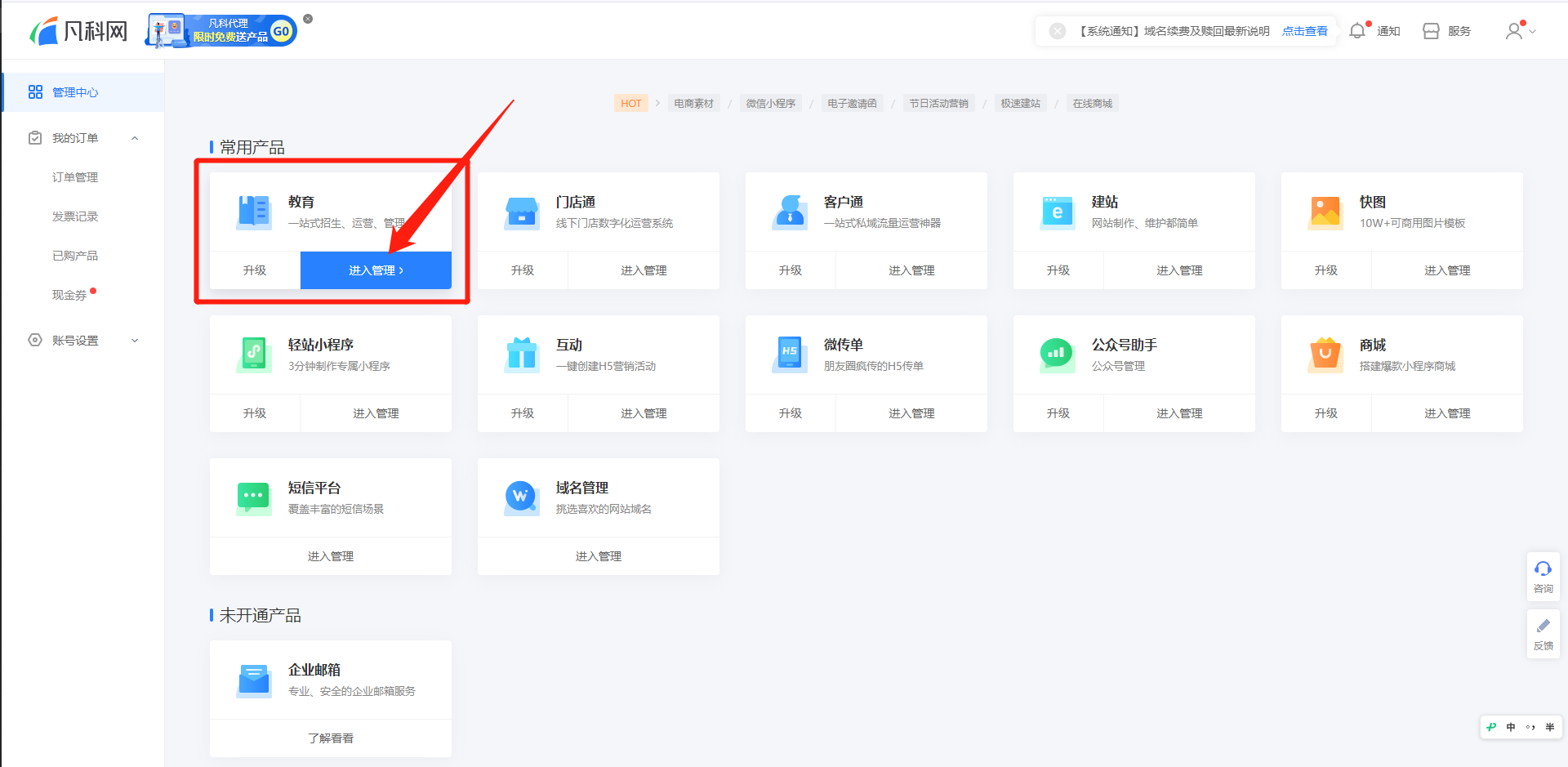
Task: Open 现金券 in sidebar
Action: pyautogui.click(x=69, y=295)
